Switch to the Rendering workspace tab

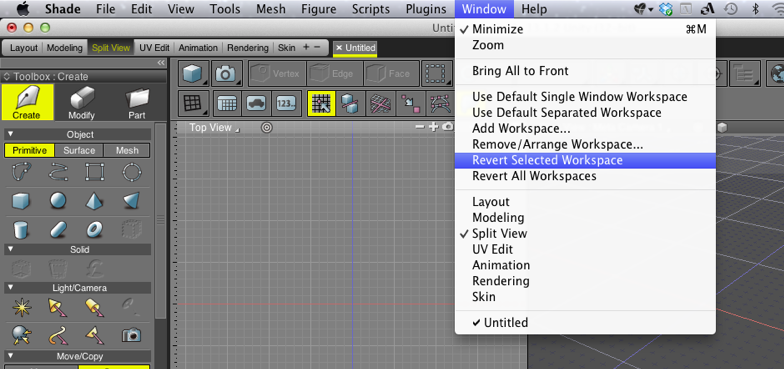248,48
